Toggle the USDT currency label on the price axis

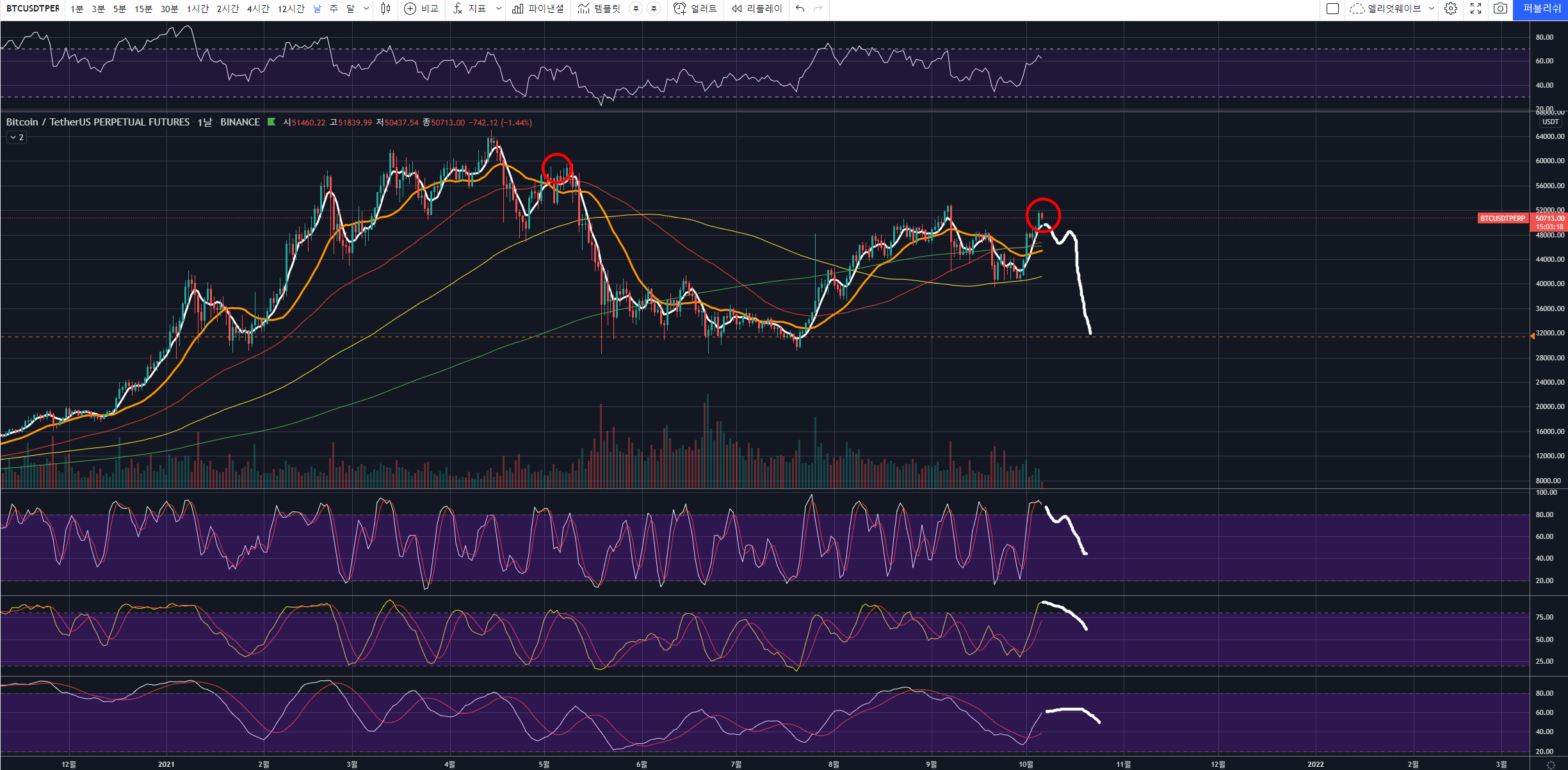point(1550,122)
